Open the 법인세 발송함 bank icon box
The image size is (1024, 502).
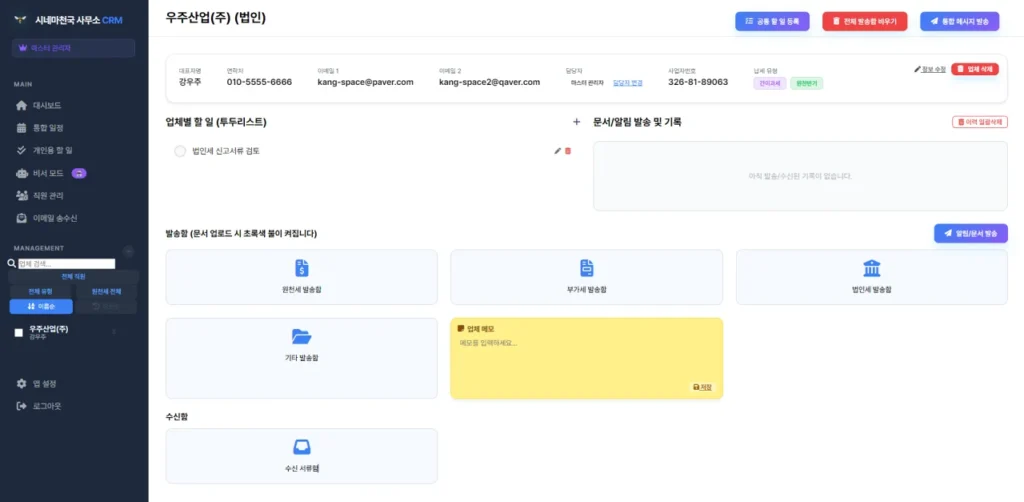click(x=871, y=276)
